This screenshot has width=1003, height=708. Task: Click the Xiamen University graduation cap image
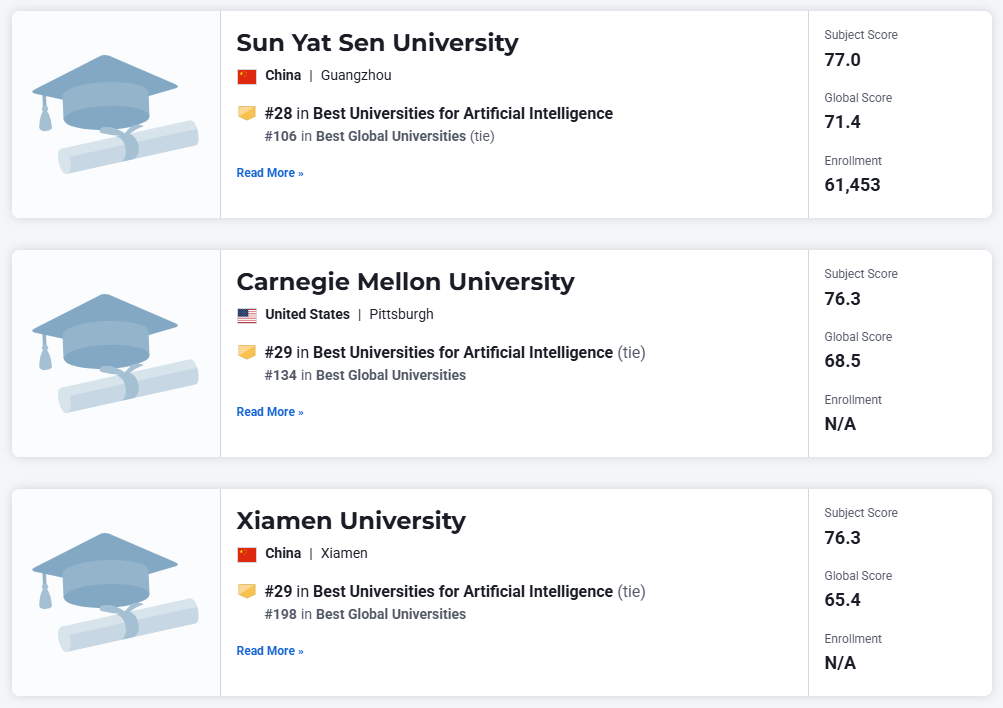click(115, 592)
